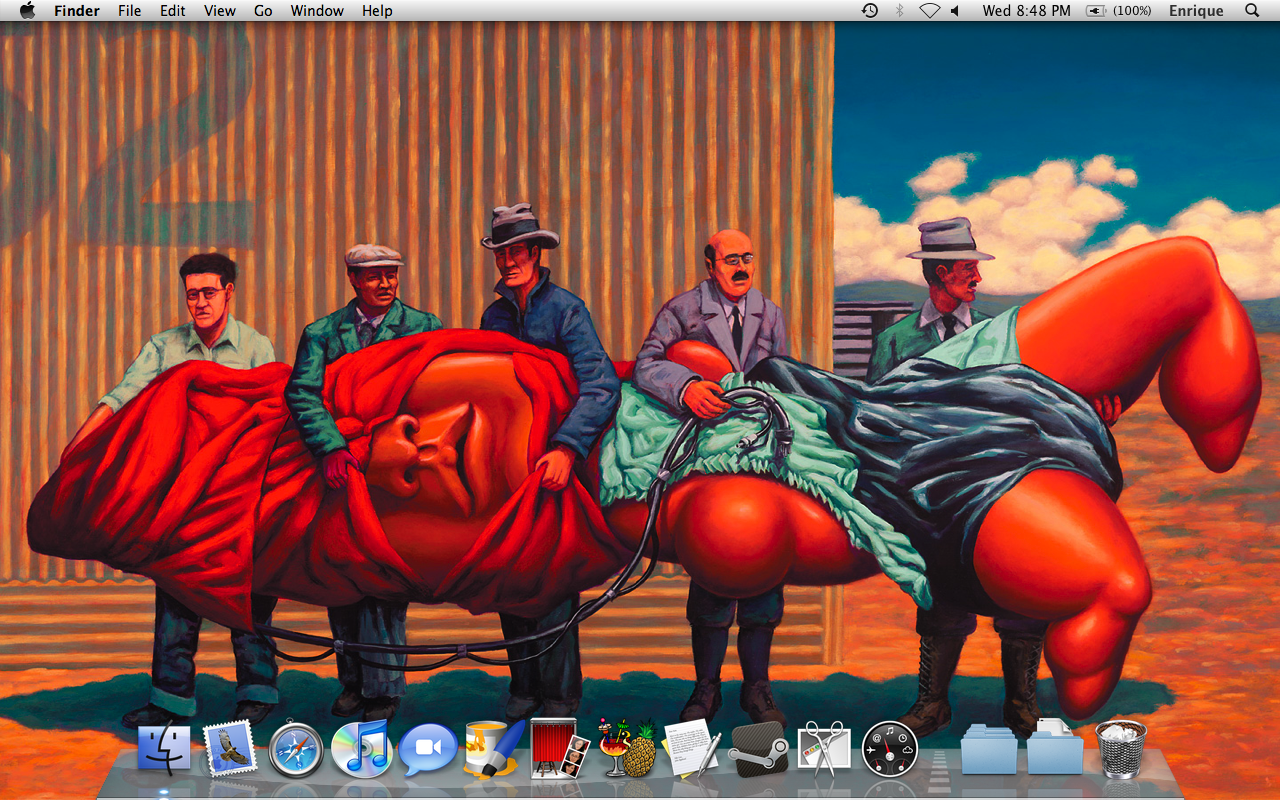1280x800 pixels.
Task: Launch the cocktail and pineapple app
Action: coord(626,748)
